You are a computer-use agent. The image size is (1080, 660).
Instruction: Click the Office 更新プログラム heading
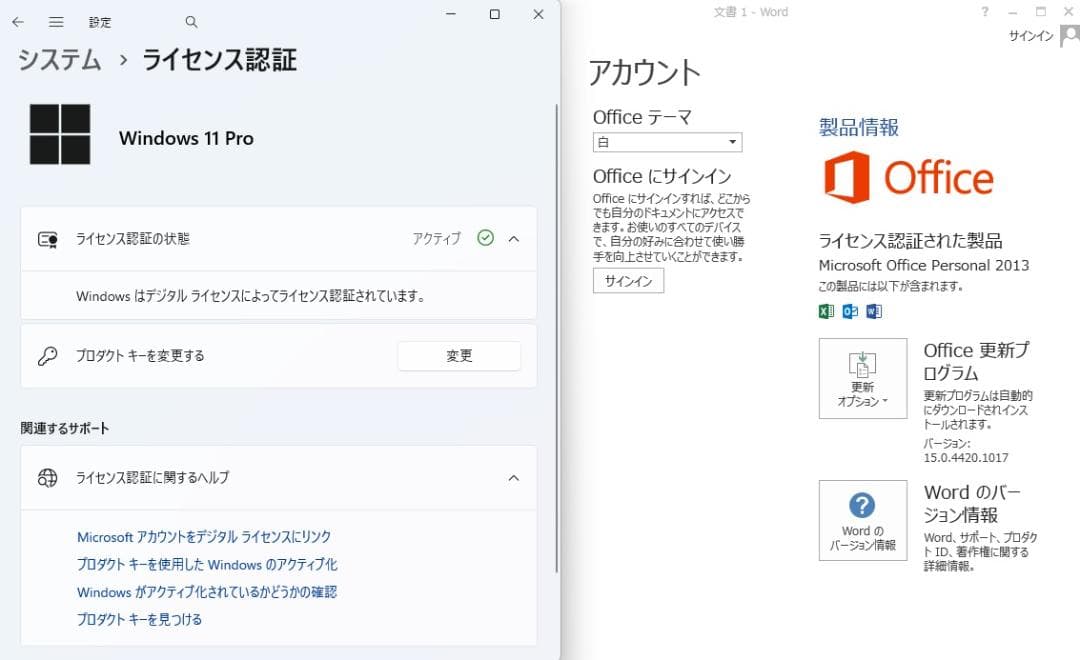977,362
